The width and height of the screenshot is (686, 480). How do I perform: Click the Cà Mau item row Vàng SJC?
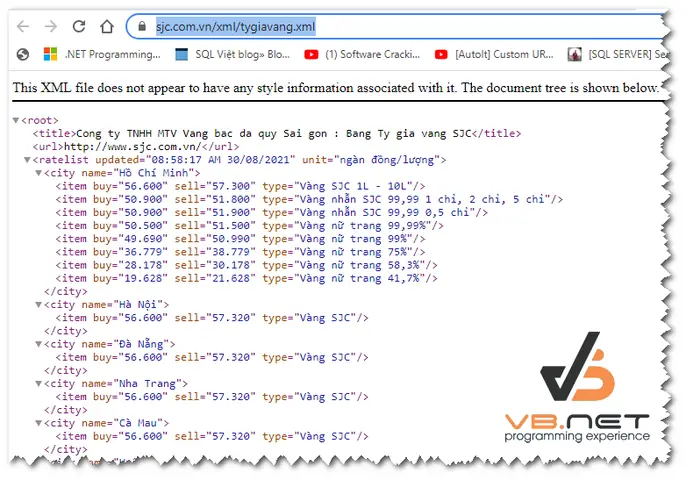(212, 436)
